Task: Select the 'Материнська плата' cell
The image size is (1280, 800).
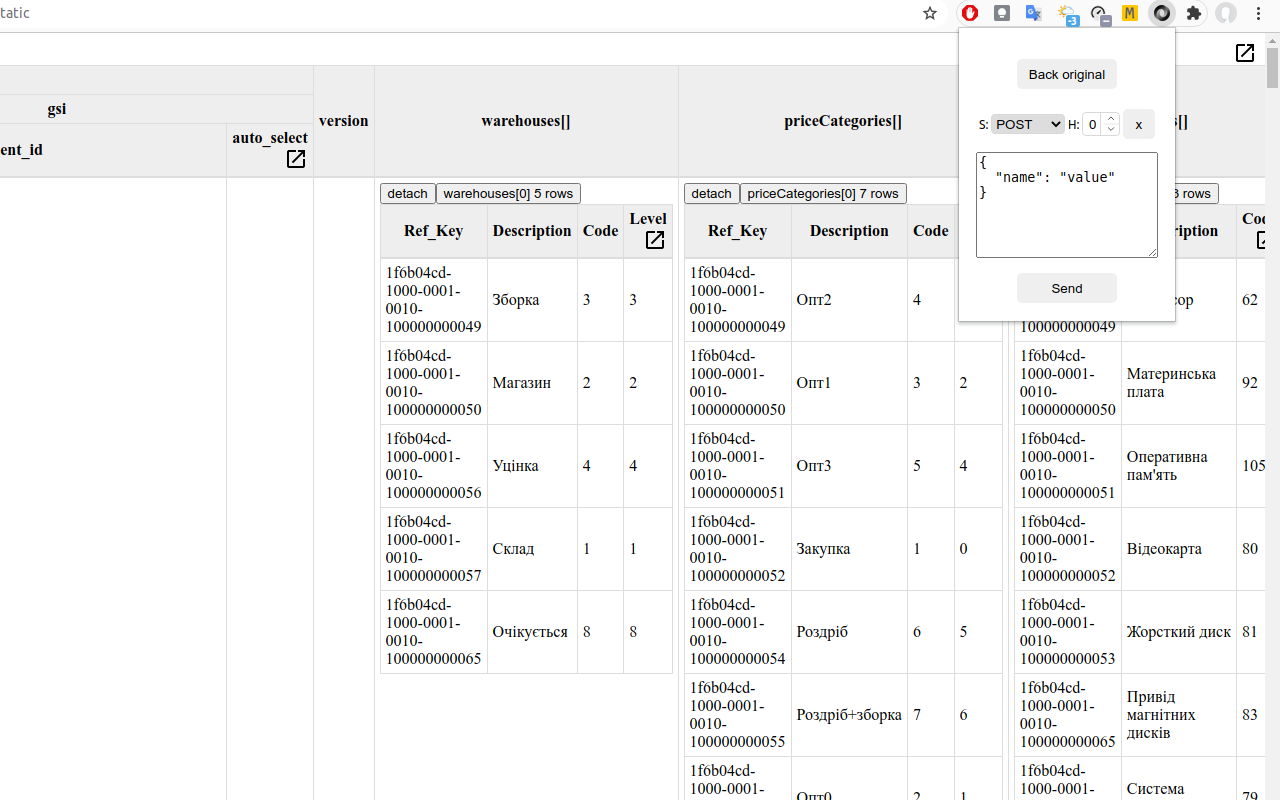Action: (1179, 383)
